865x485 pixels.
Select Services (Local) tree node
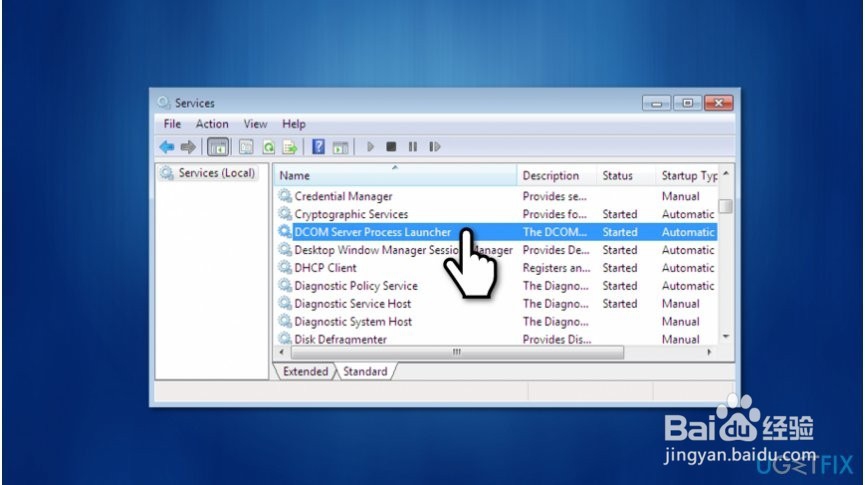pyautogui.click(x=209, y=173)
